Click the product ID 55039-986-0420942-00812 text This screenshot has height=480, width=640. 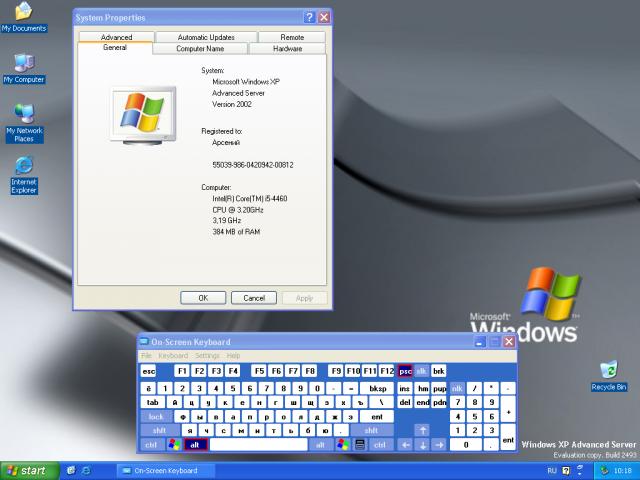pyautogui.click(x=253, y=165)
